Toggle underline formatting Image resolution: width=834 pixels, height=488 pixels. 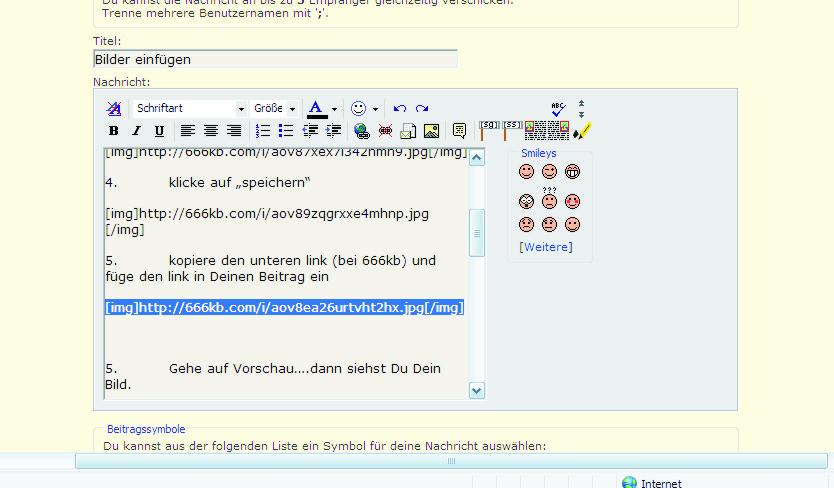pos(159,131)
